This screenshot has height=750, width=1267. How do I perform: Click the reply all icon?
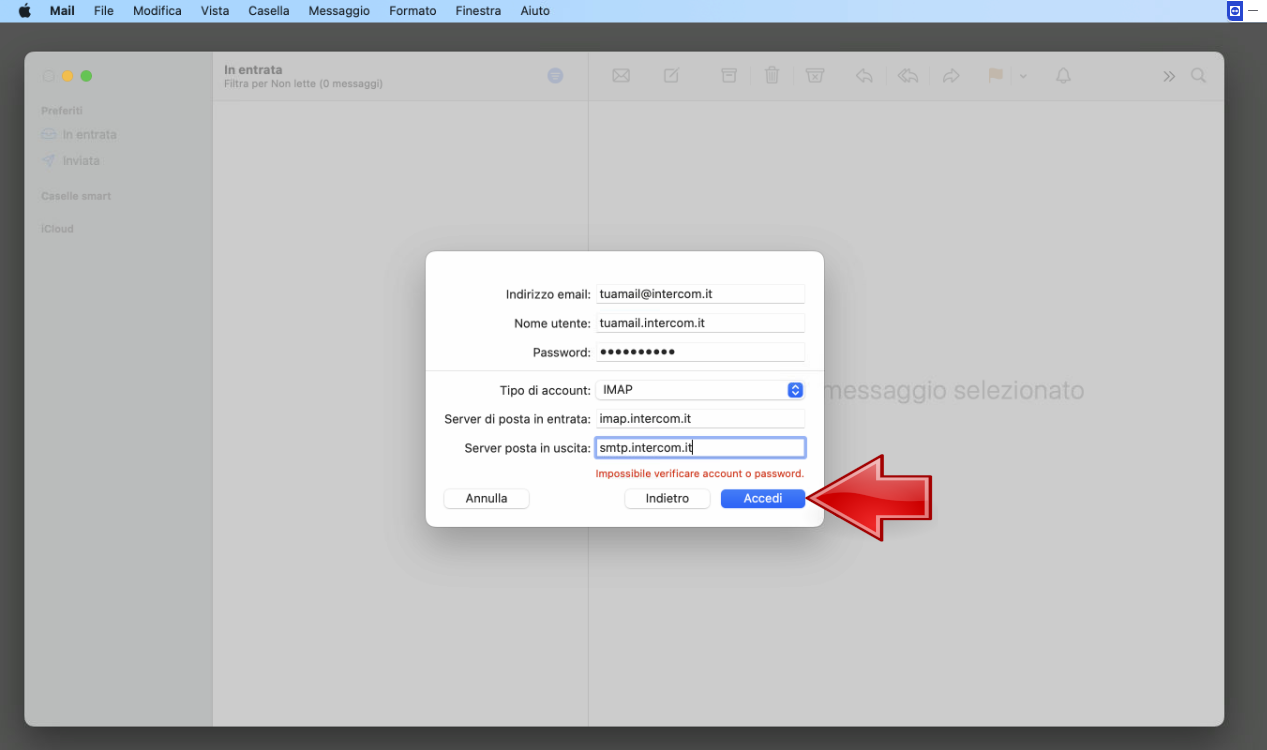click(x=908, y=76)
